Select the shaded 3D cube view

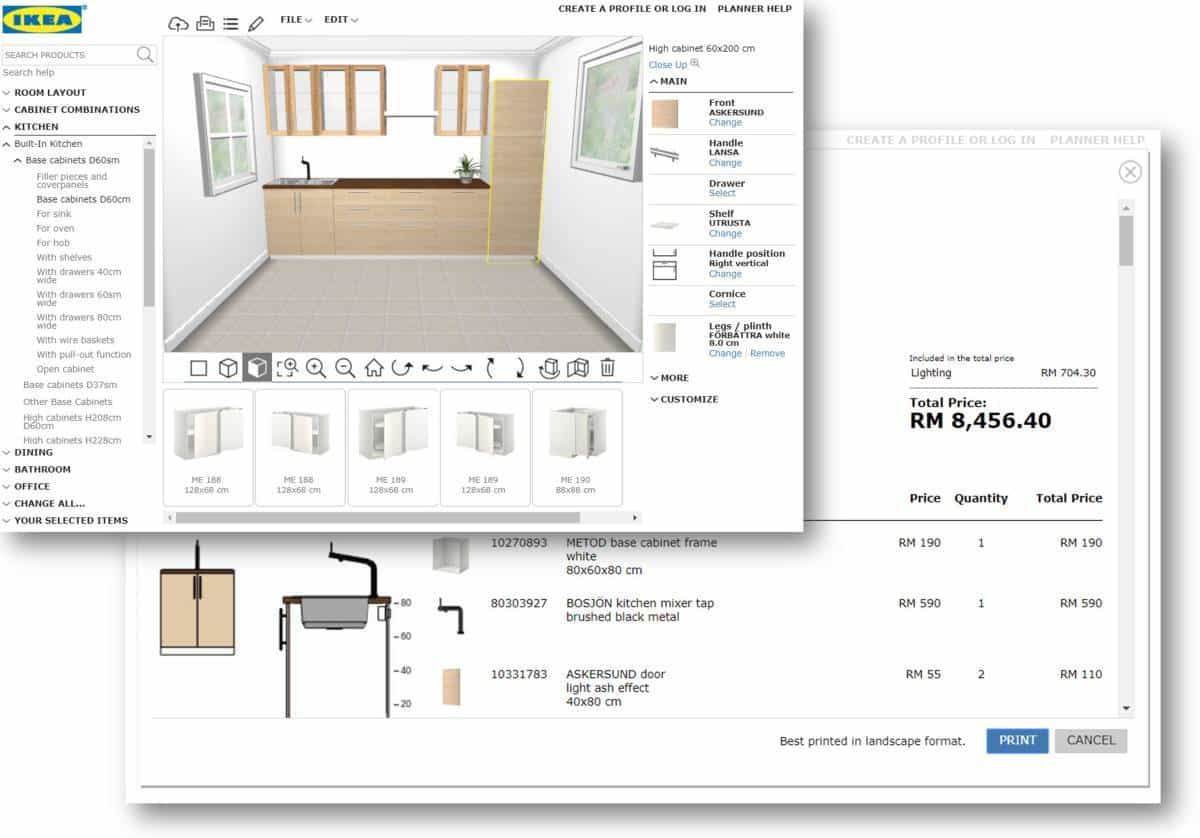tap(257, 367)
